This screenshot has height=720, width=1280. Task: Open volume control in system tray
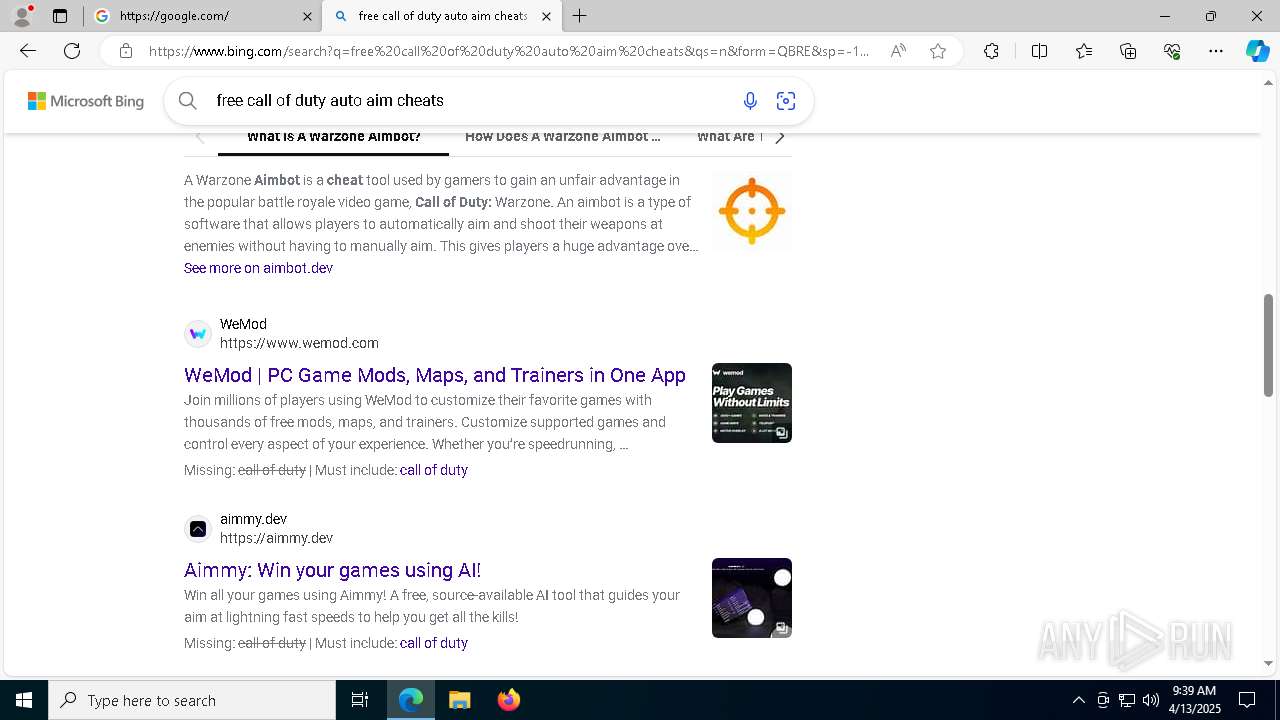pos(1151,700)
